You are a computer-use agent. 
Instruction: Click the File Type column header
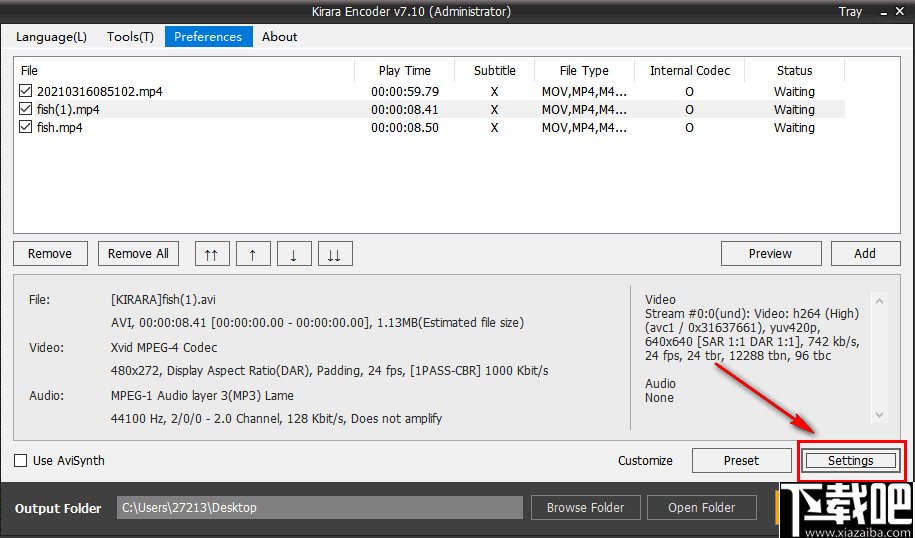coord(584,71)
